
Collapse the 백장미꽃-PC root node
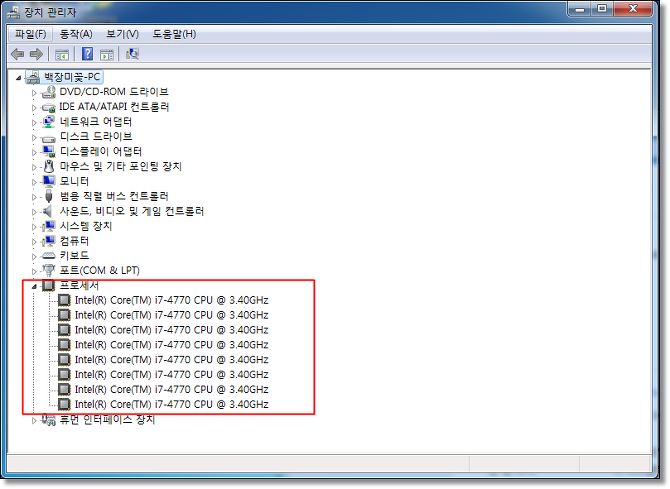[18, 78]
